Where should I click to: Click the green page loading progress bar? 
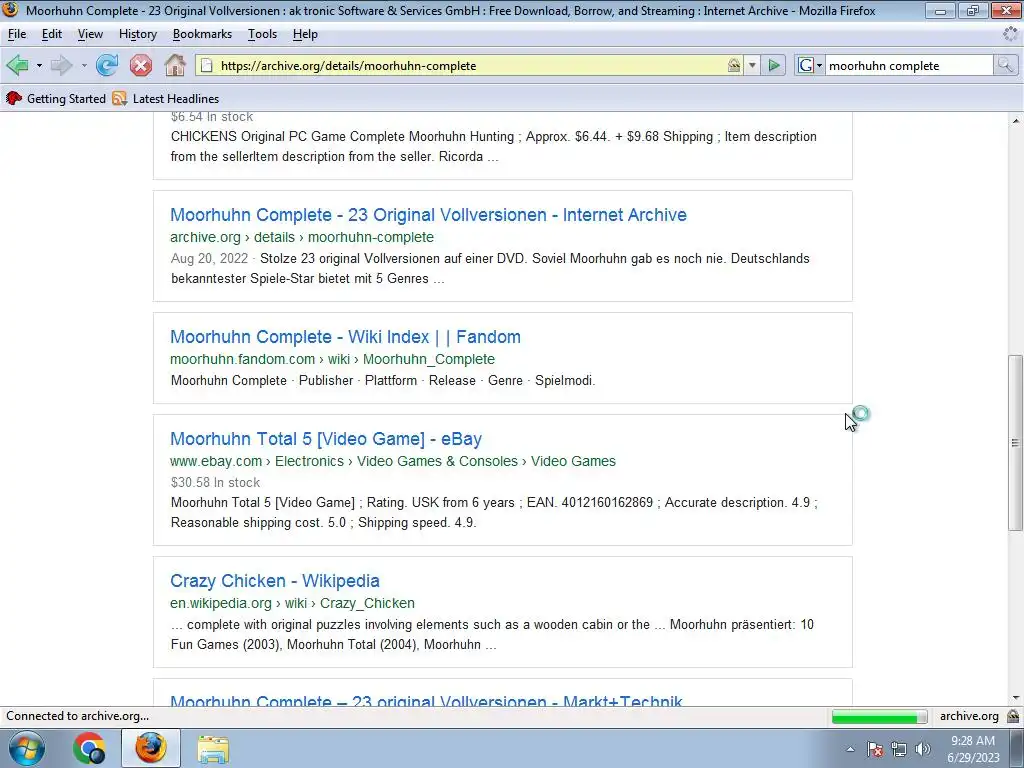(879, 716)
